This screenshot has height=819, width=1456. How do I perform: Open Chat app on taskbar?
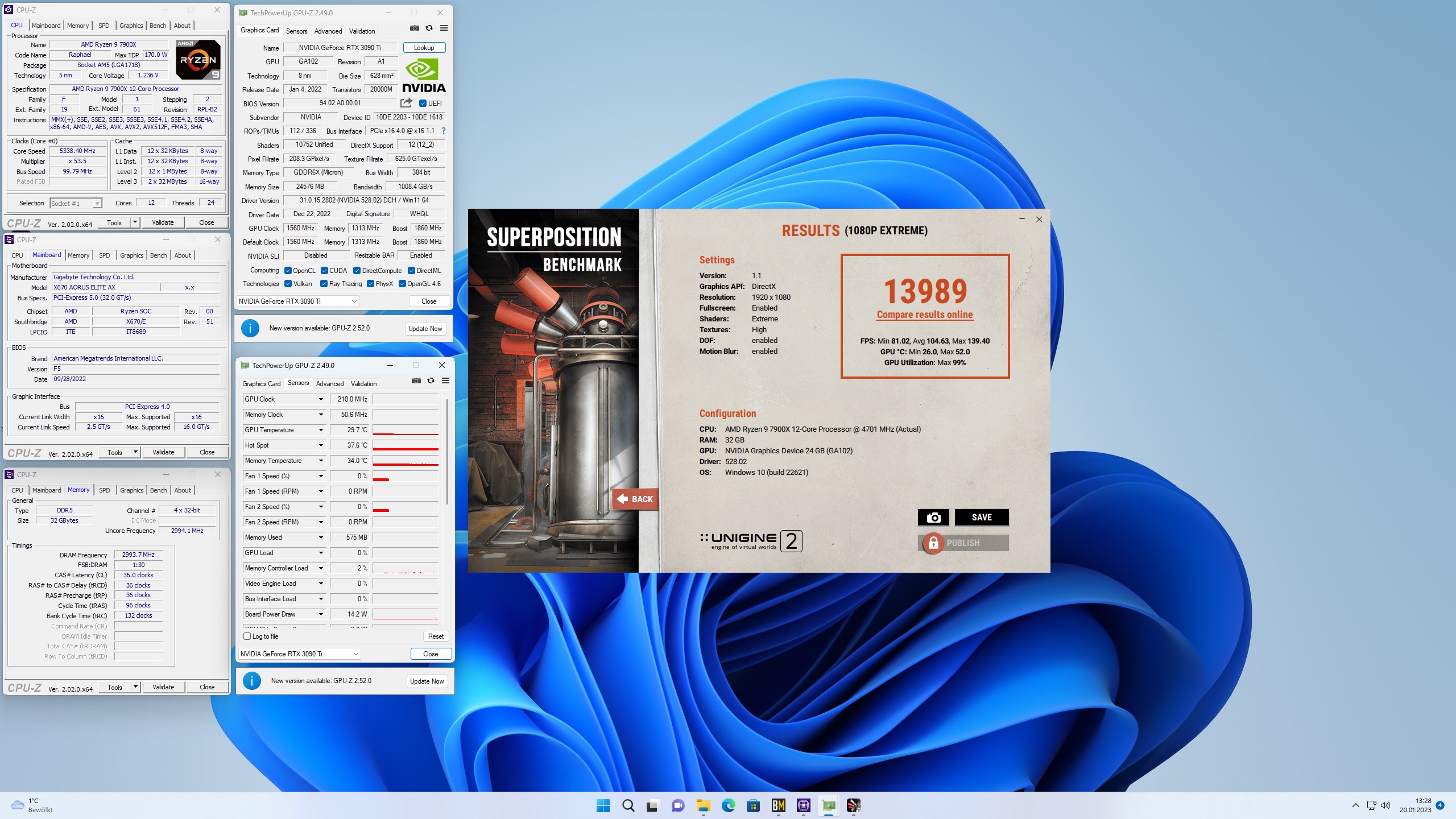click(677, 805)
